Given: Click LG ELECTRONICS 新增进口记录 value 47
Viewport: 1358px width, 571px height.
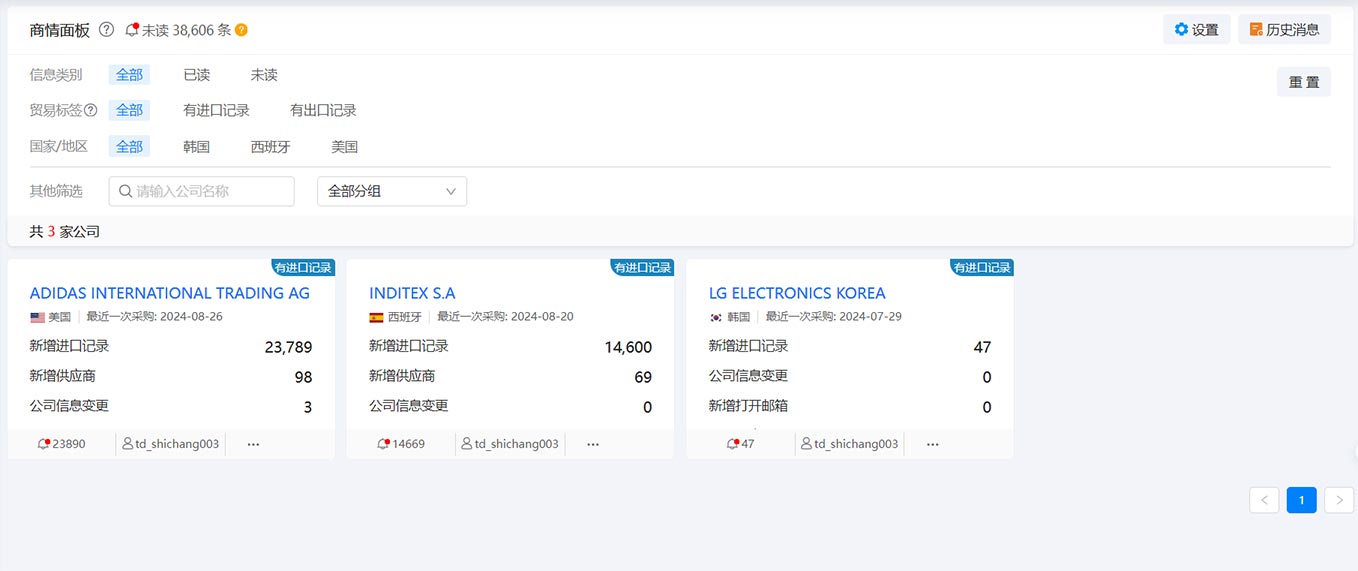Looking at the screenshot, I should coord(982,347).
